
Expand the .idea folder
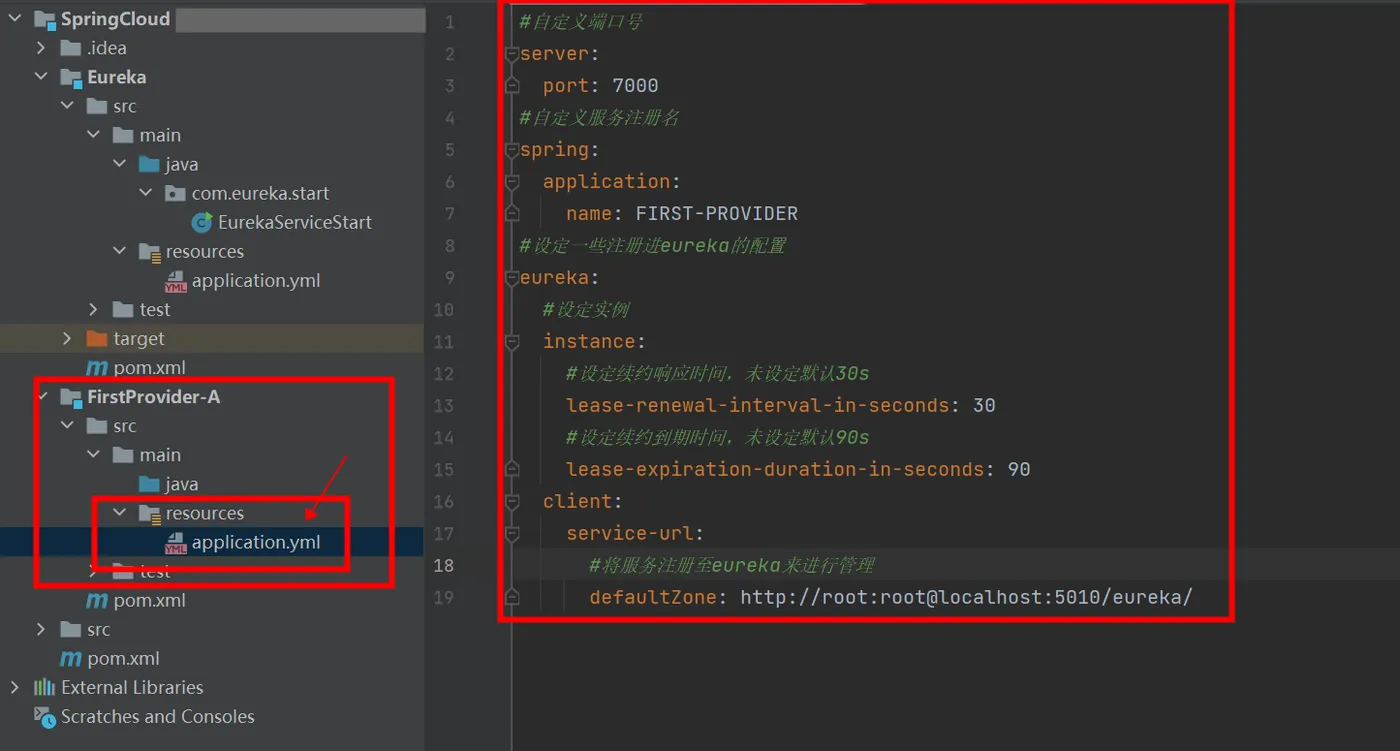41,48
